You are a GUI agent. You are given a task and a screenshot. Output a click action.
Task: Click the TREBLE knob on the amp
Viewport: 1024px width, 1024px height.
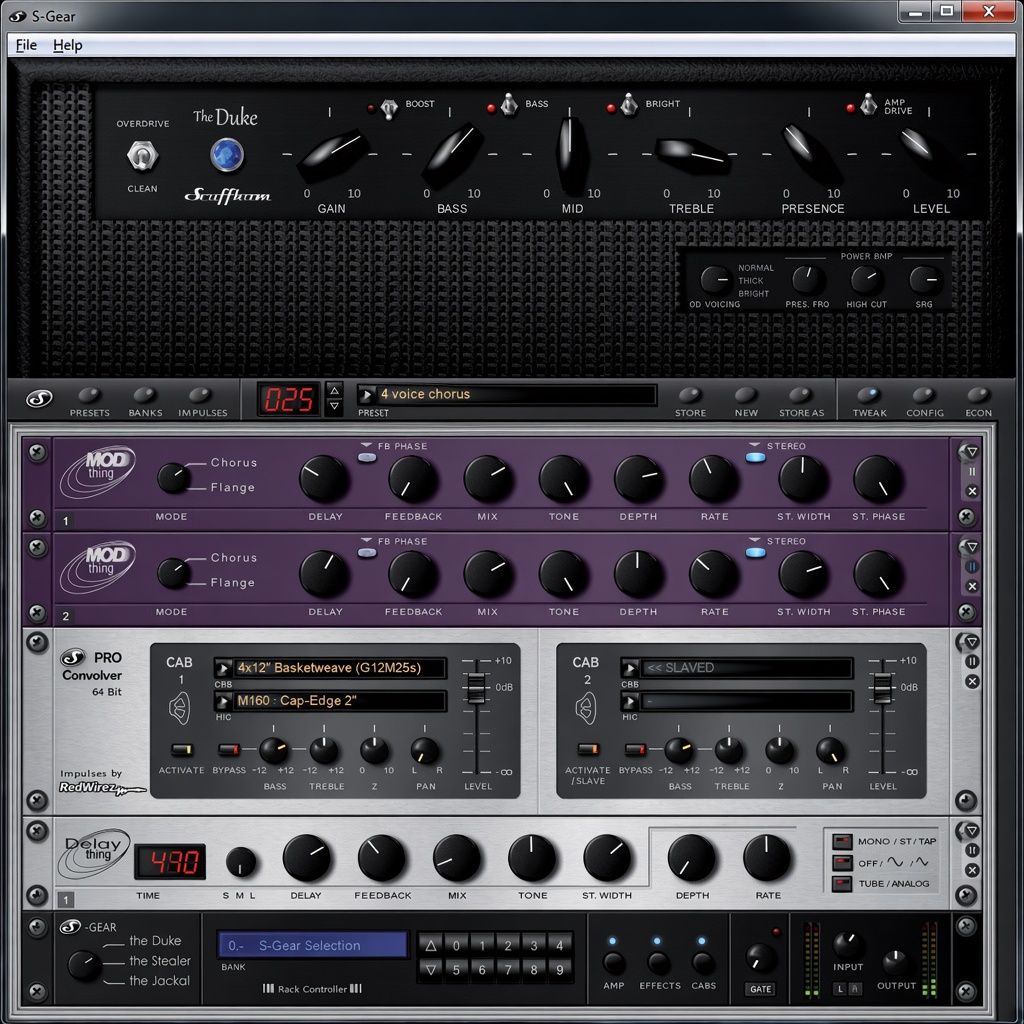click(x=692, y=155)
